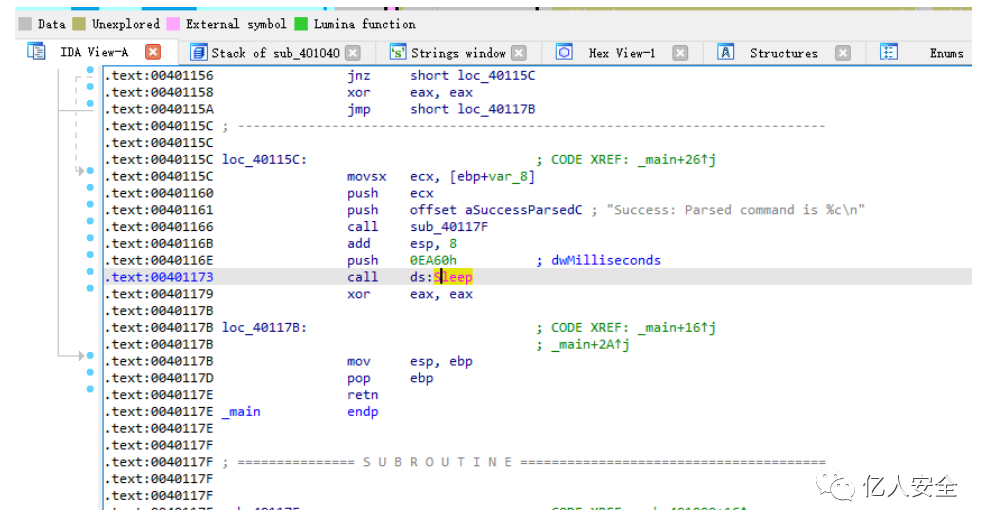Switch to Stack of sub_401040 tab
Image resolution: width=990 pixels, height=530 pixels.
click(275, 53)
